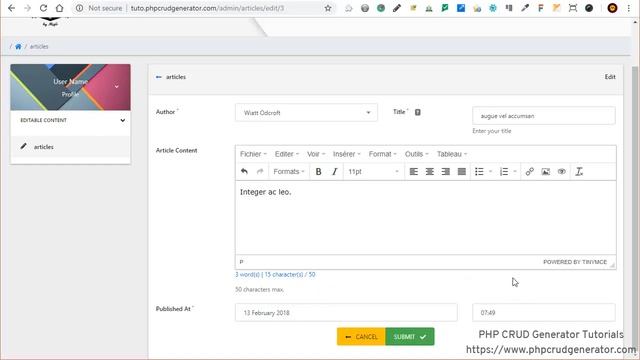
Task: Preview the article content
Action: click(562, 172)
